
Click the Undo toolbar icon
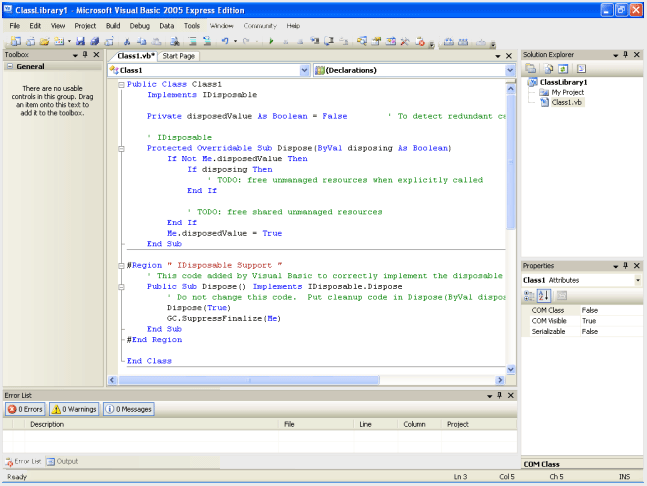pyautogui.click(x=225, y=42)
